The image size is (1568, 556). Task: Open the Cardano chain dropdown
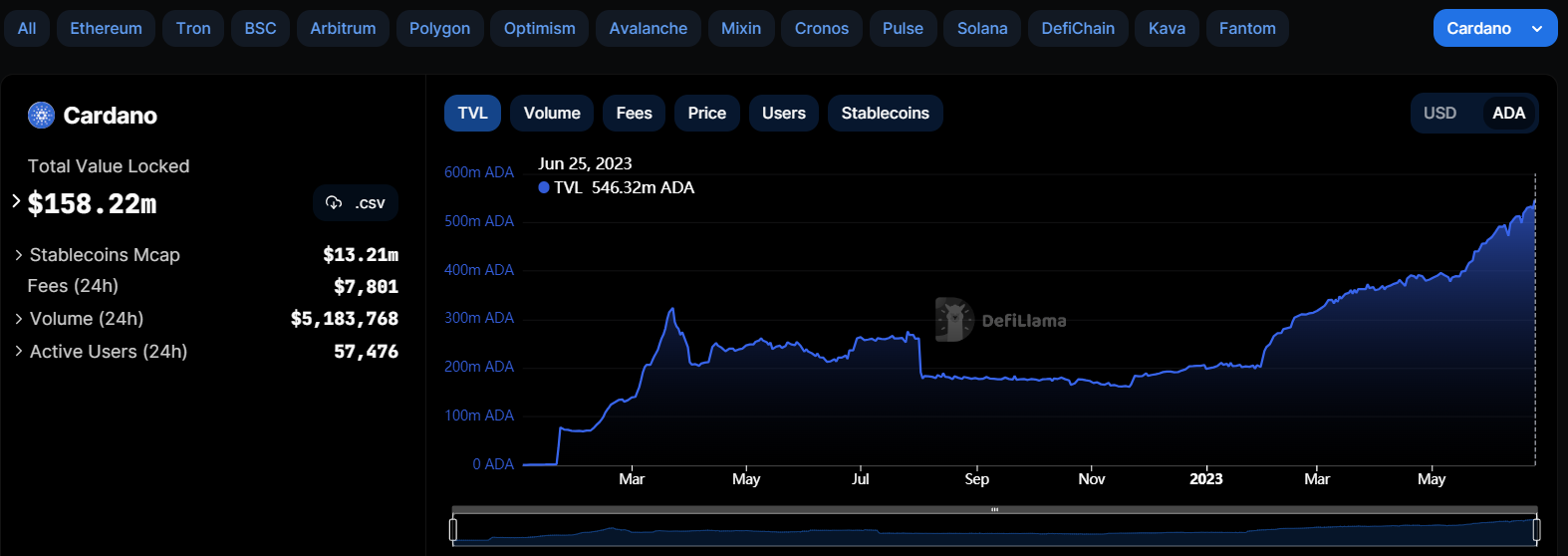point(1495,28)
